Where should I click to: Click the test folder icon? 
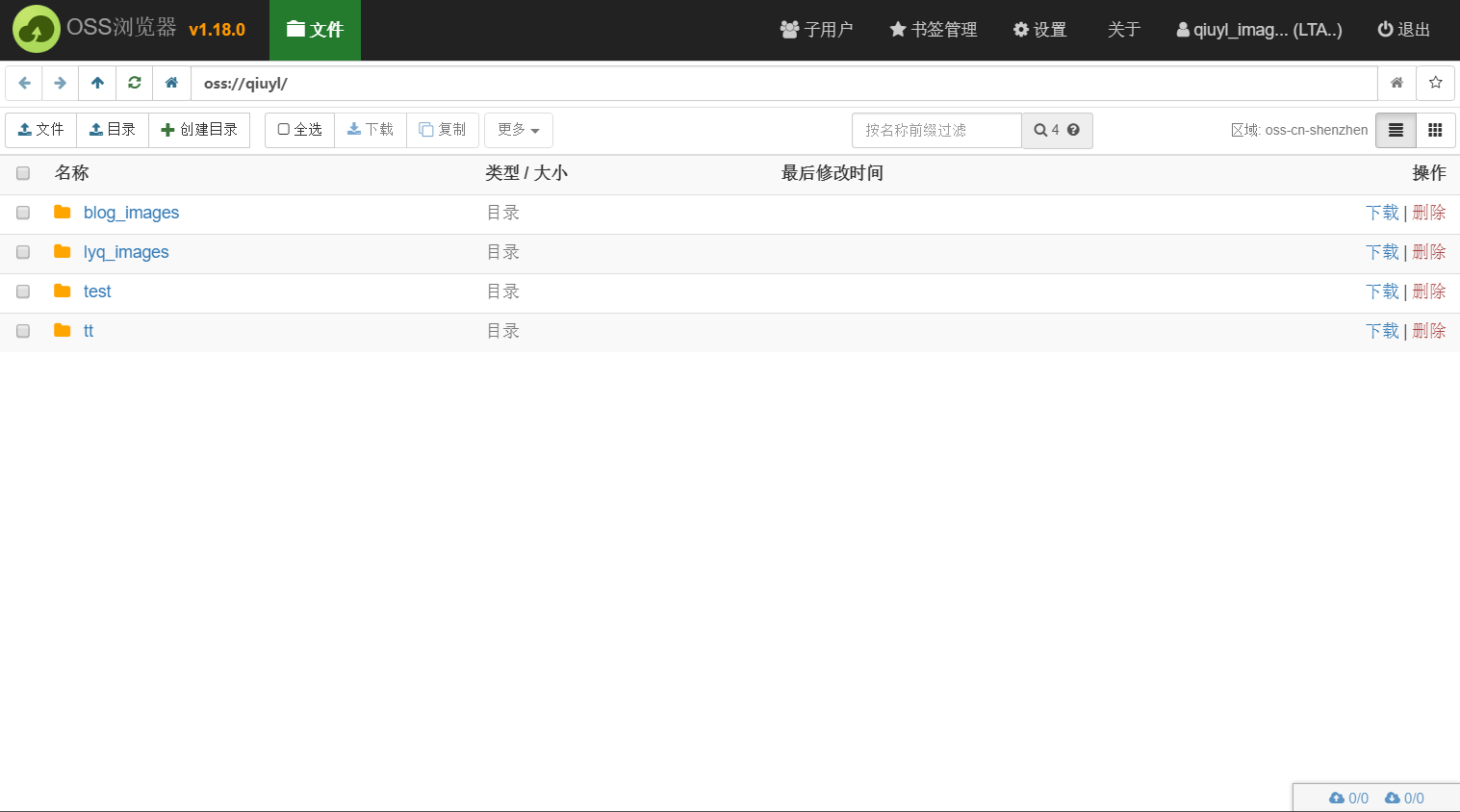(x=63, y=291)
